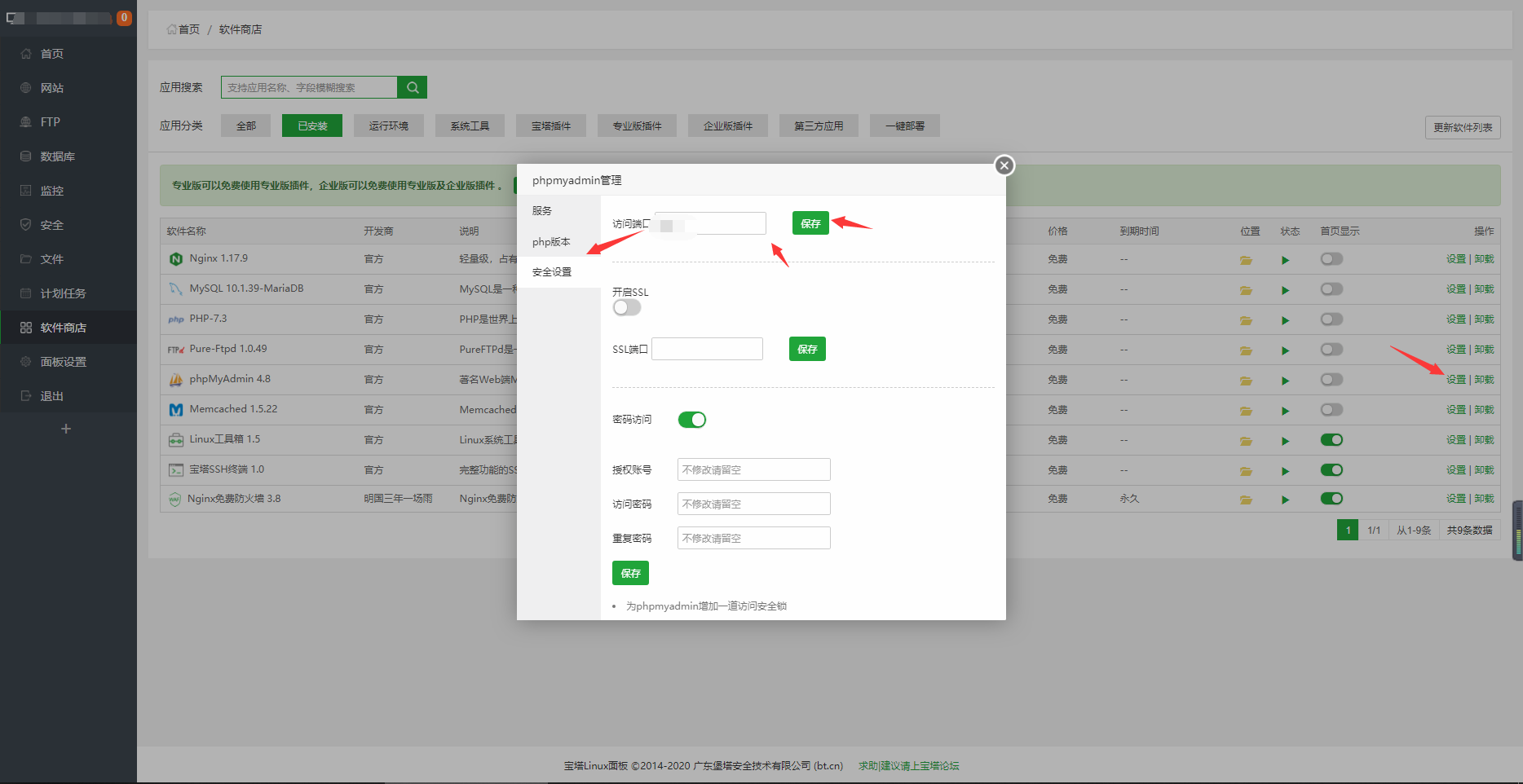Toggle homepage display for Nginx 1.17.9
Image resolution: width=1523 pixels, height=784 pixels.
(x=1331, y=259)
